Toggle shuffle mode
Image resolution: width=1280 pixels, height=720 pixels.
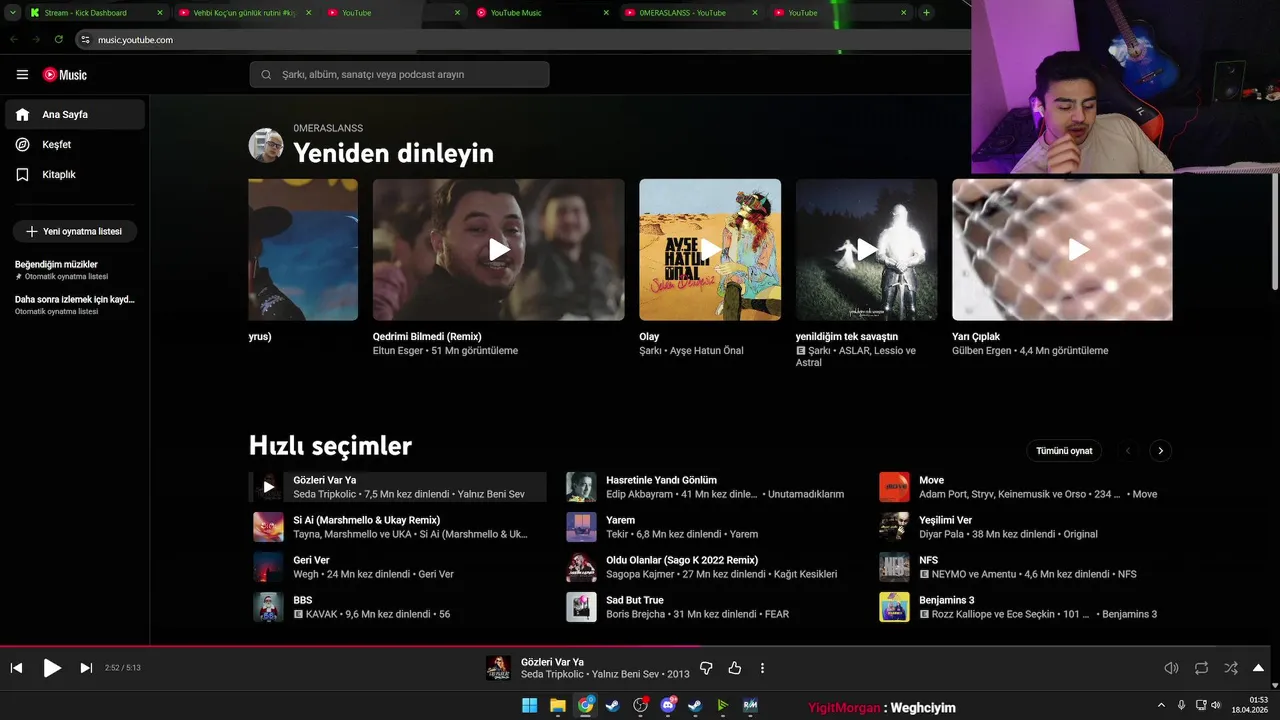[1230, 668]
